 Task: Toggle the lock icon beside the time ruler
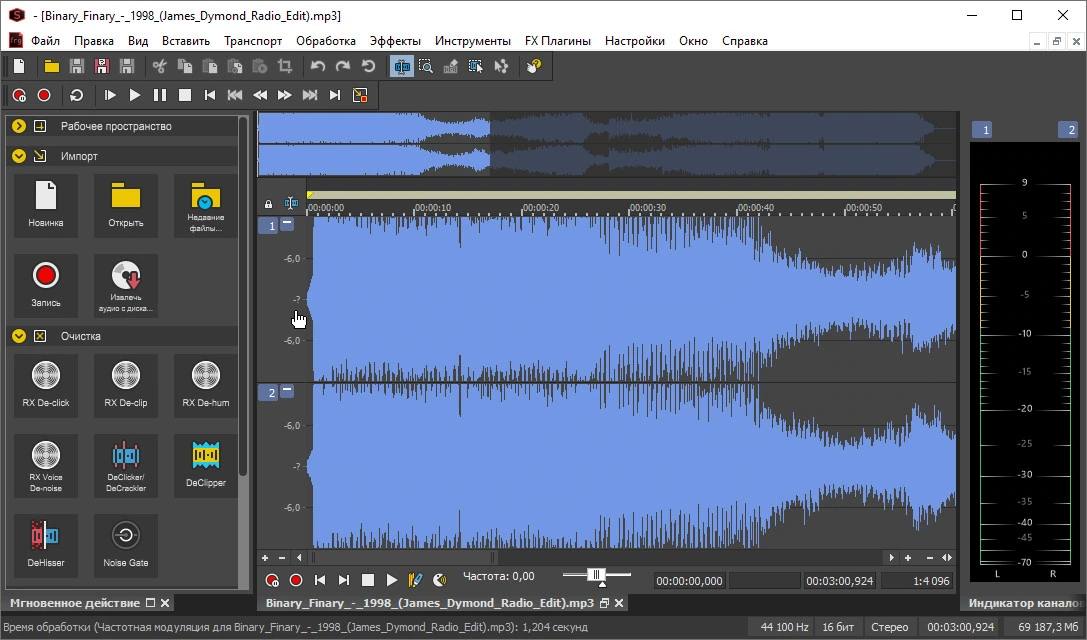click(268, 204)
